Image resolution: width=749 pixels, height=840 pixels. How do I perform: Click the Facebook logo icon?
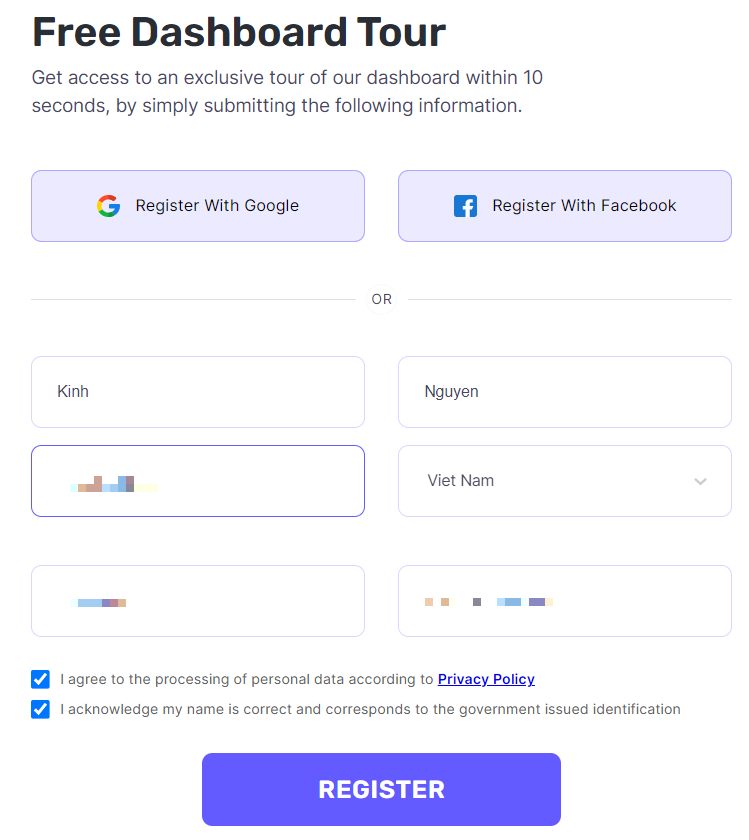465,206
